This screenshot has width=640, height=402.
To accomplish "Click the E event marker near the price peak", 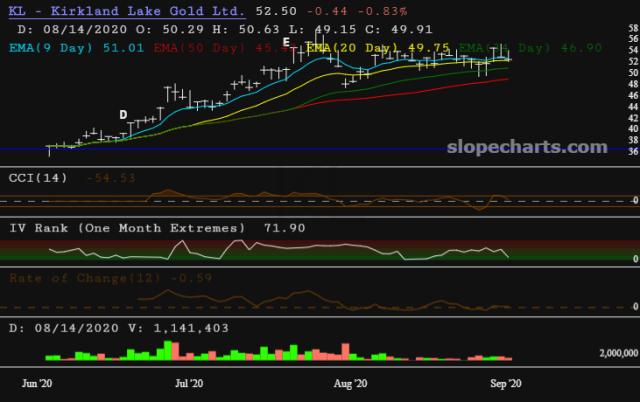I will click(287, 43).
